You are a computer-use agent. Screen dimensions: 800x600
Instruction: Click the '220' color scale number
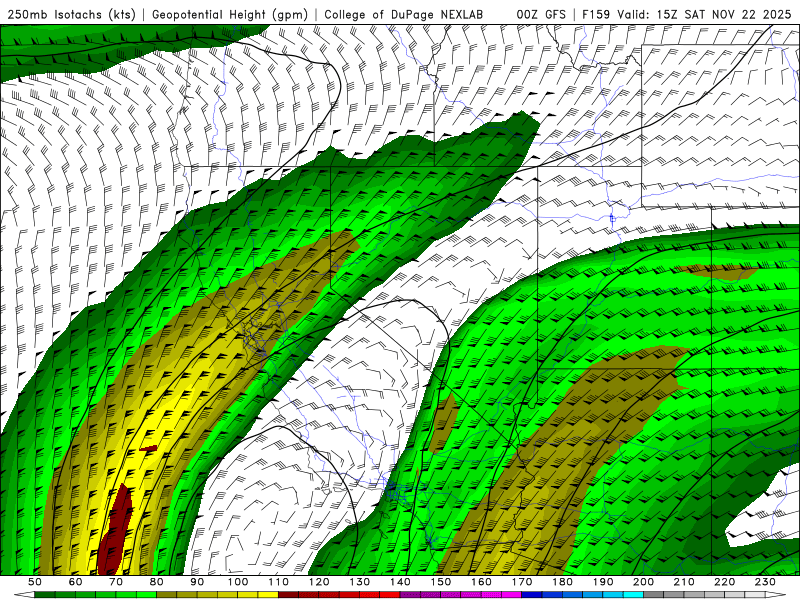pos(725,582)
